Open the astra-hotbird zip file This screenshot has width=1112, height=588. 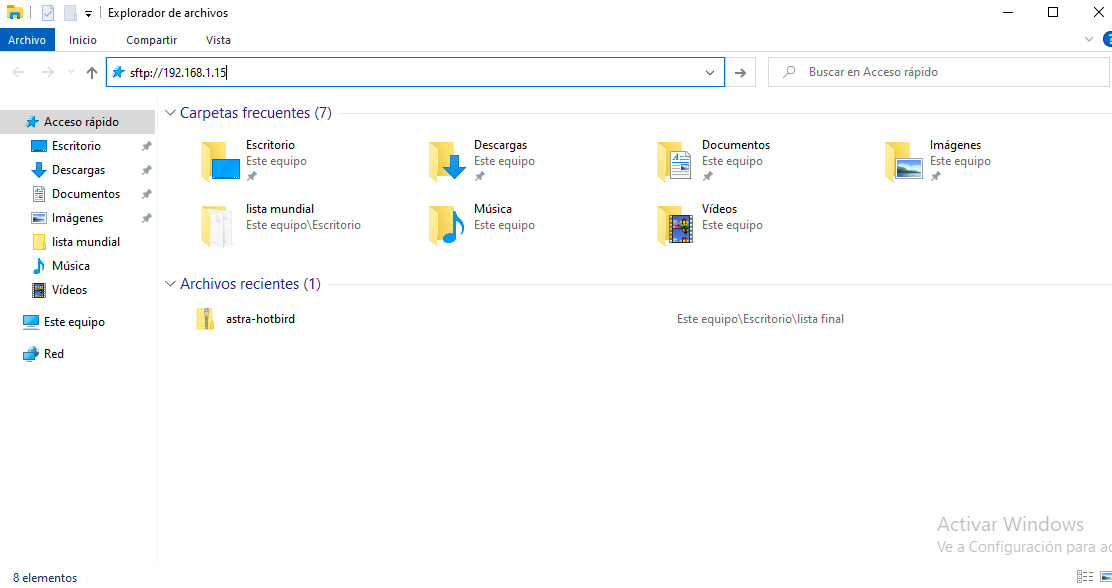pyautogui.click(x=205, y=319)
